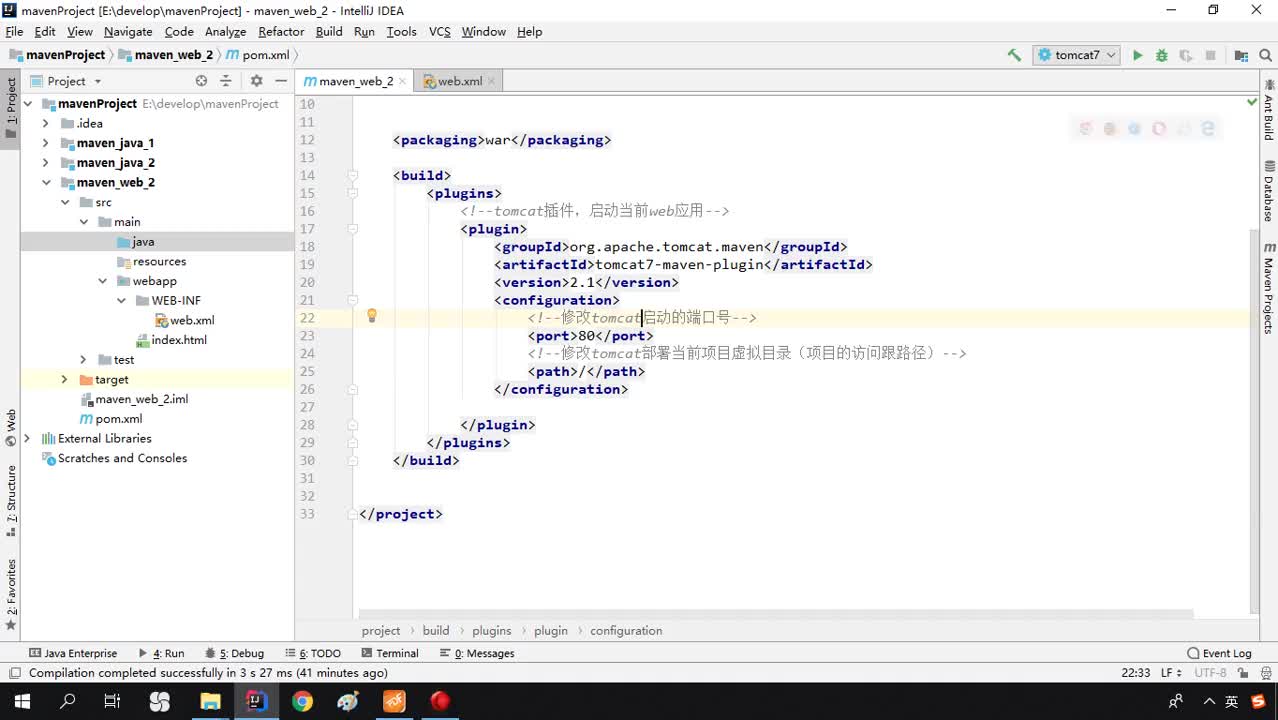Image resolution: width=1278 pixels, height=720 pixels.
Task: Click IntelliJ IDEA taskbar icon
Action: point(256,701)
